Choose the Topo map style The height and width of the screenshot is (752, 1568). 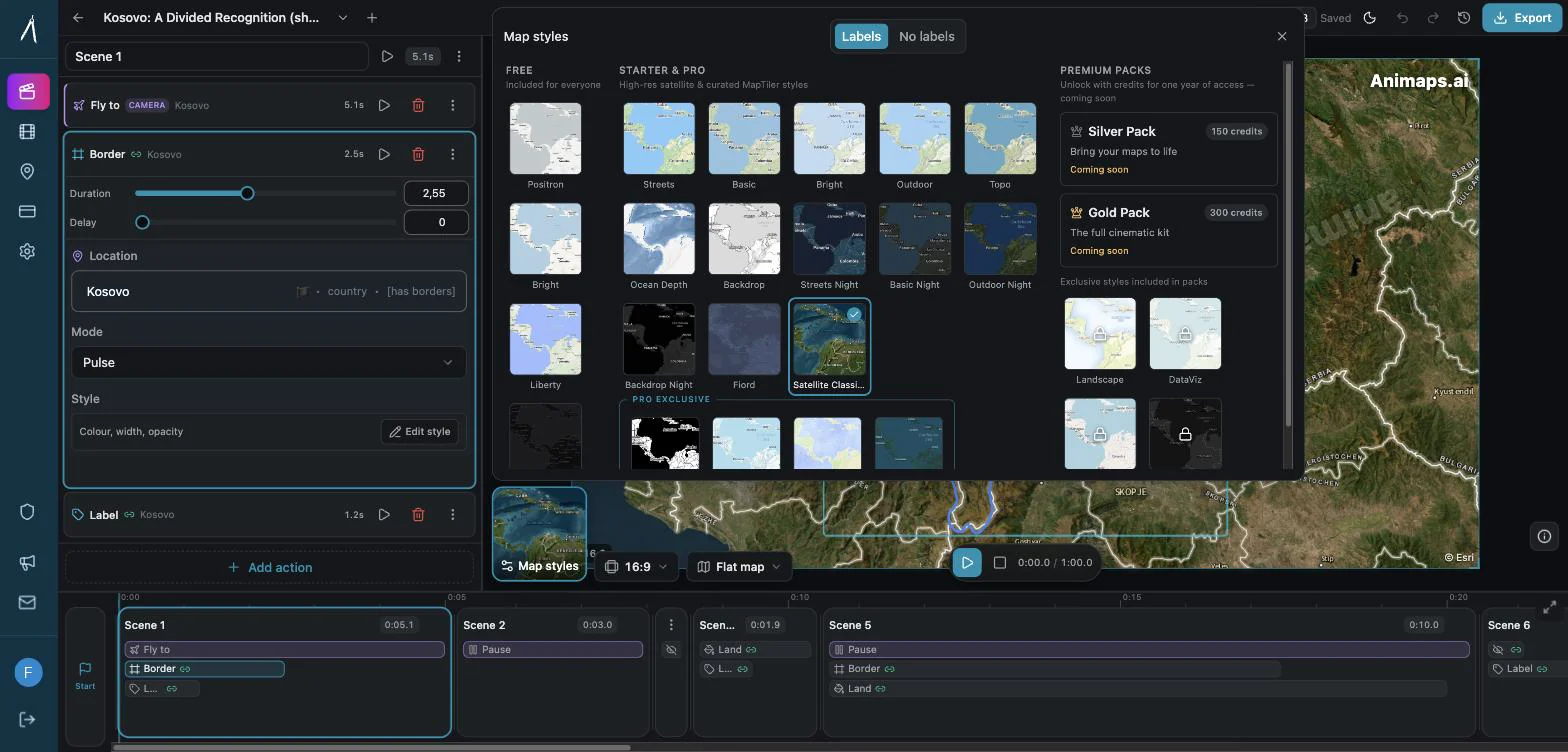pos(1000,146)
